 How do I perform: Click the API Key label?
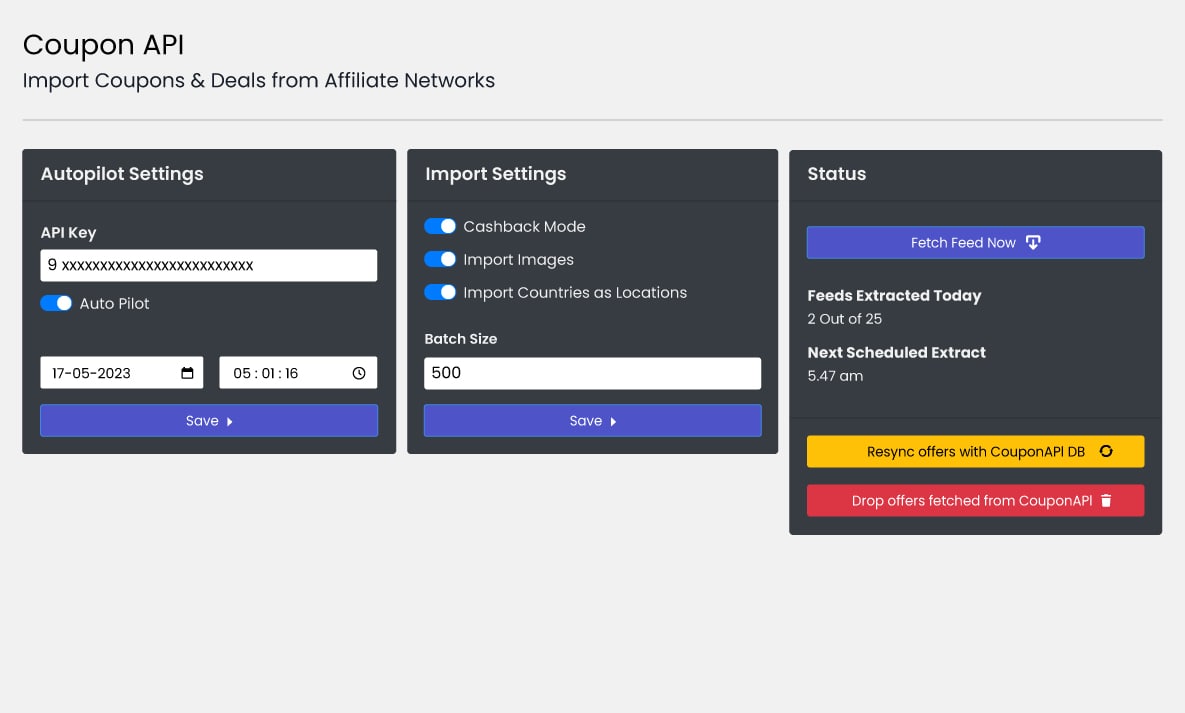(69, 233)
